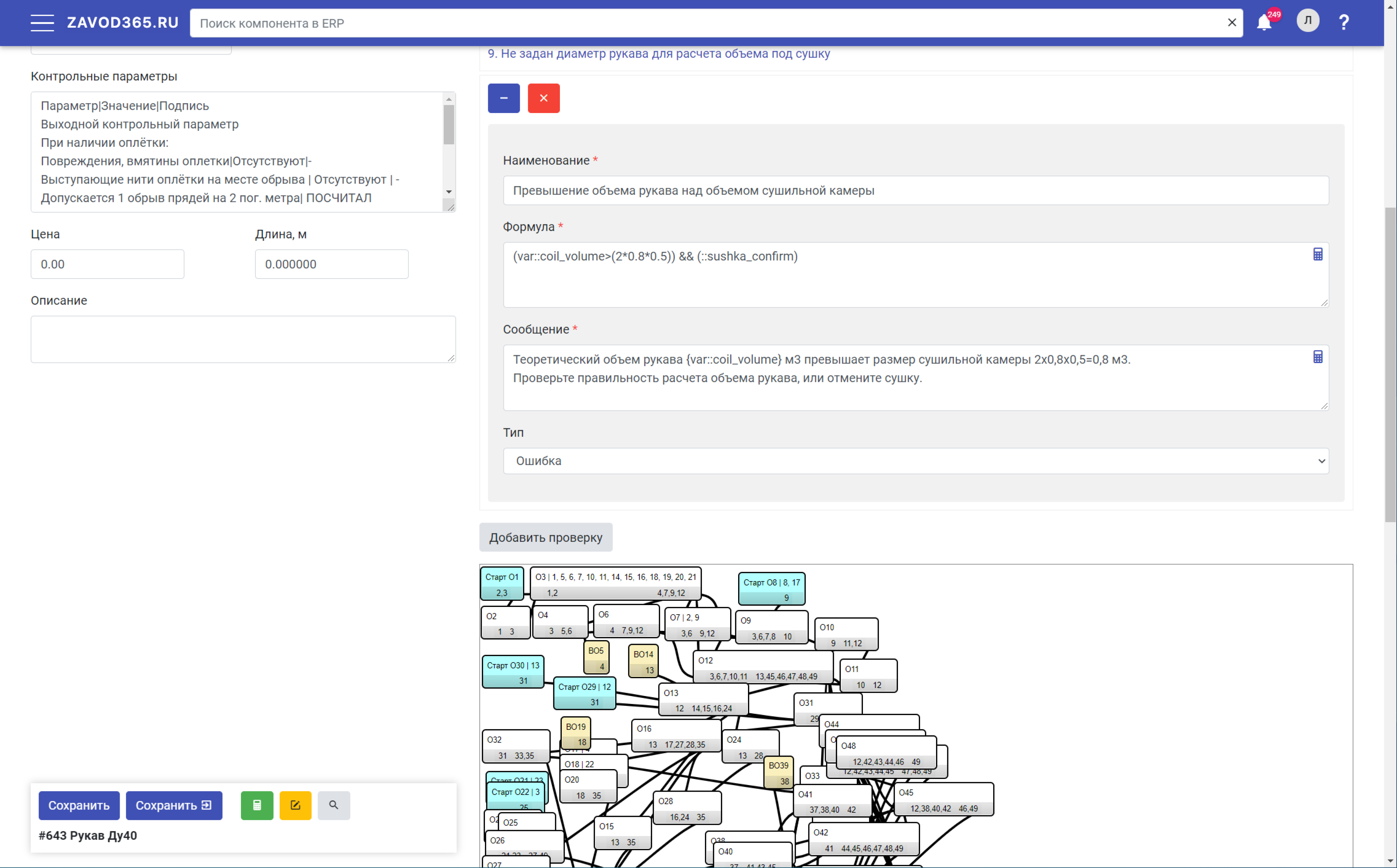Viewport: 1397px width, 868px height.
Task: Select the Старт О8 node in the diagram
Action: (771, 588)
